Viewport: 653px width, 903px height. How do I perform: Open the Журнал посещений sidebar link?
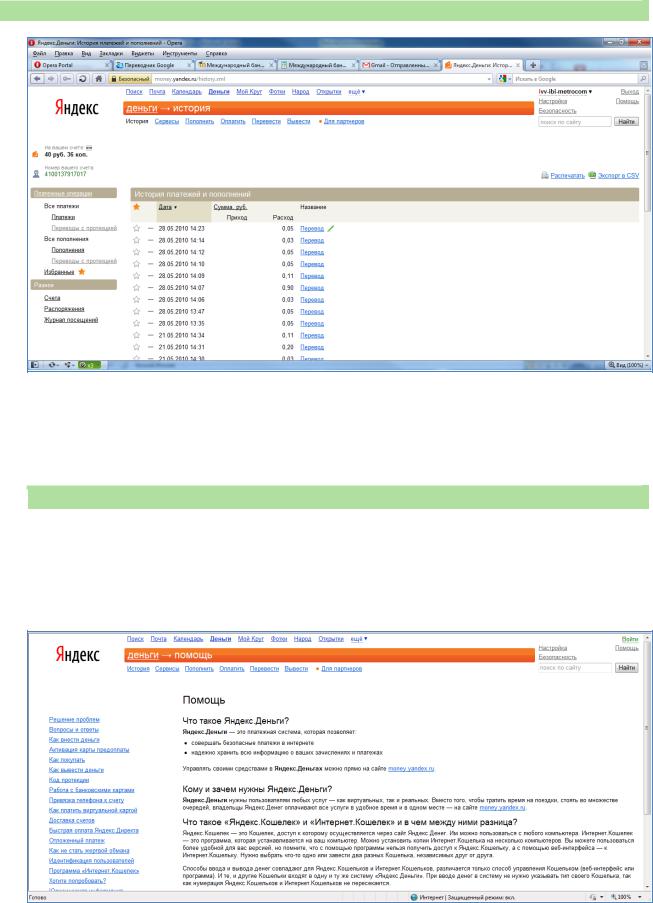tap(71, 320)
